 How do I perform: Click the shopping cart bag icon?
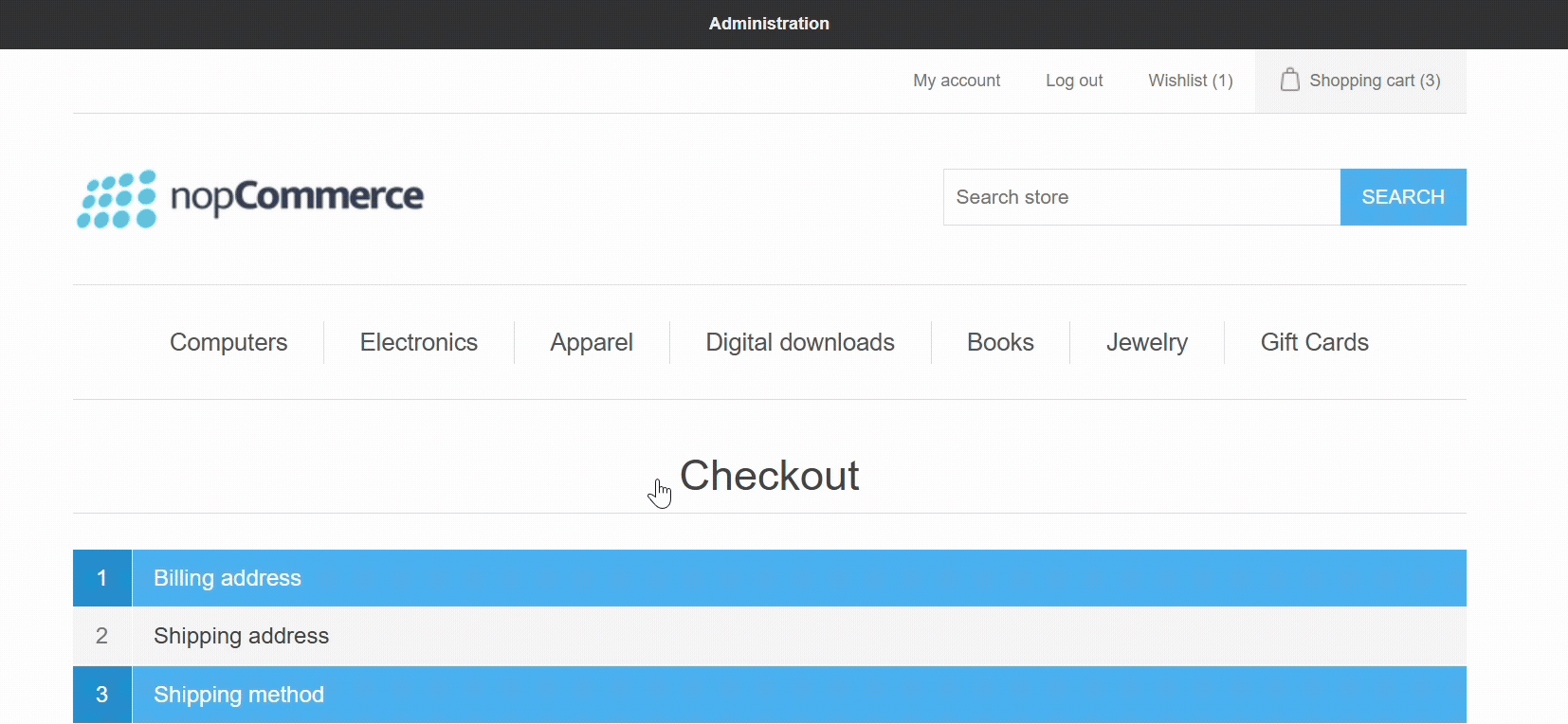1289,80
